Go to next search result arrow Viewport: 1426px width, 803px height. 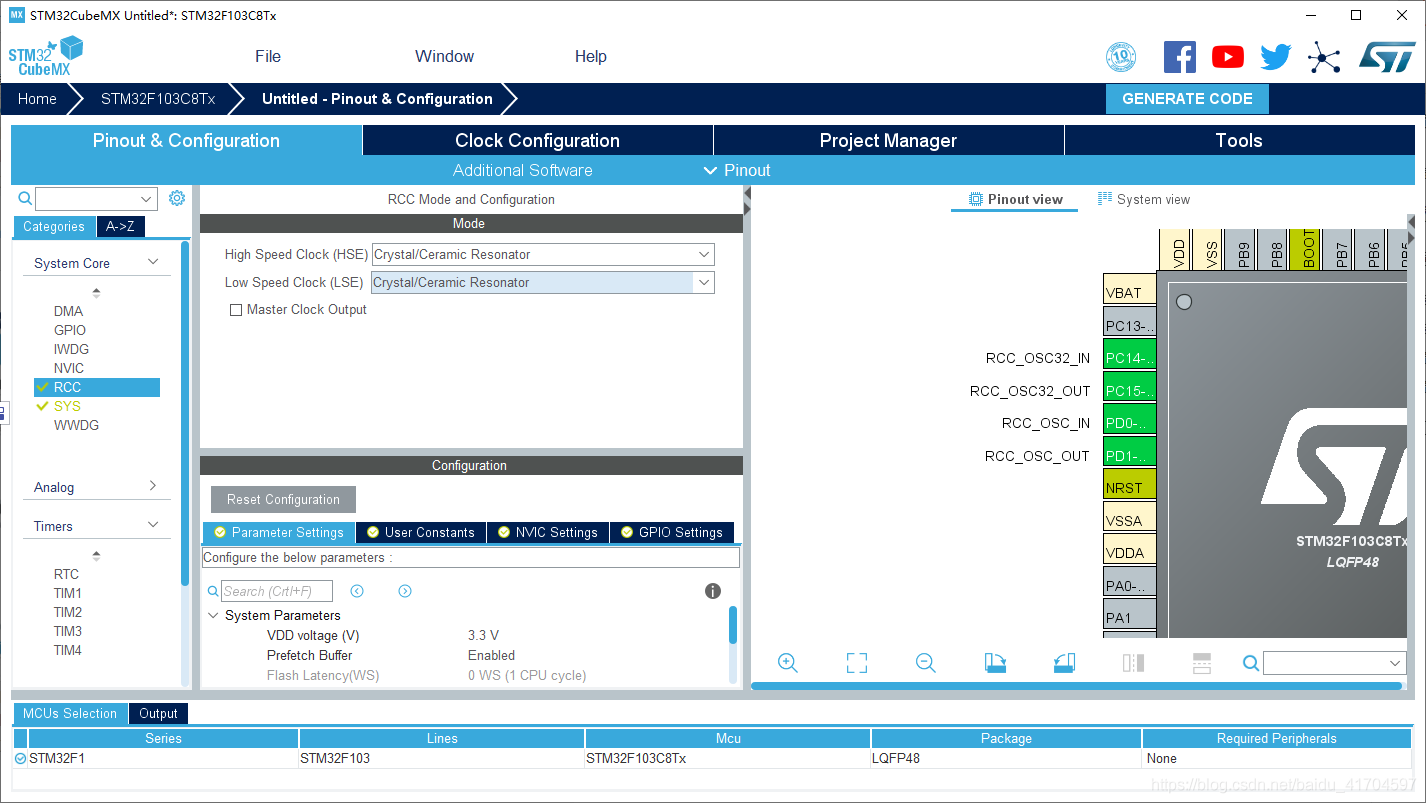pyautogui.click(x=405, y=591)
